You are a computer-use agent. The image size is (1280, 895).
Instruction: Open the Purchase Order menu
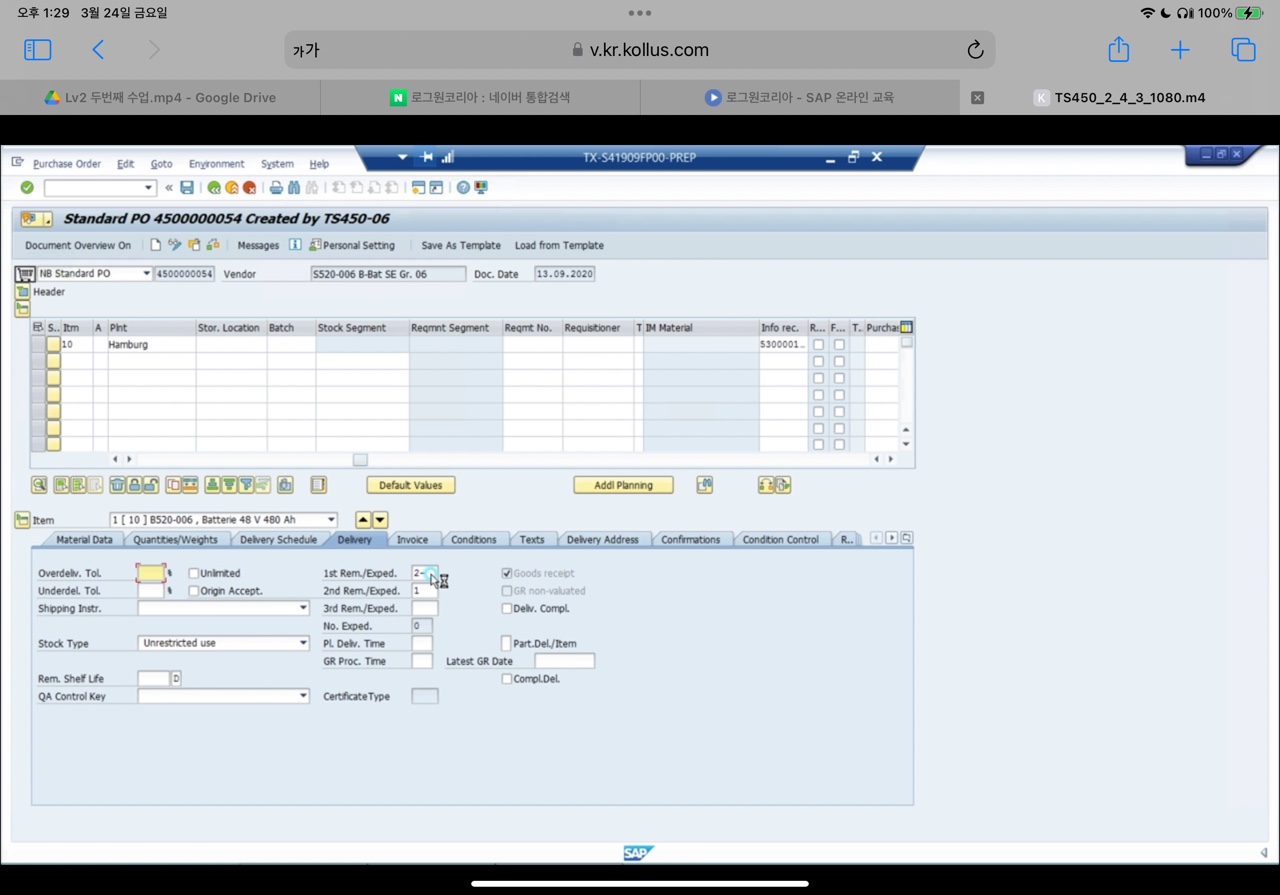click(x=67, y=164)
